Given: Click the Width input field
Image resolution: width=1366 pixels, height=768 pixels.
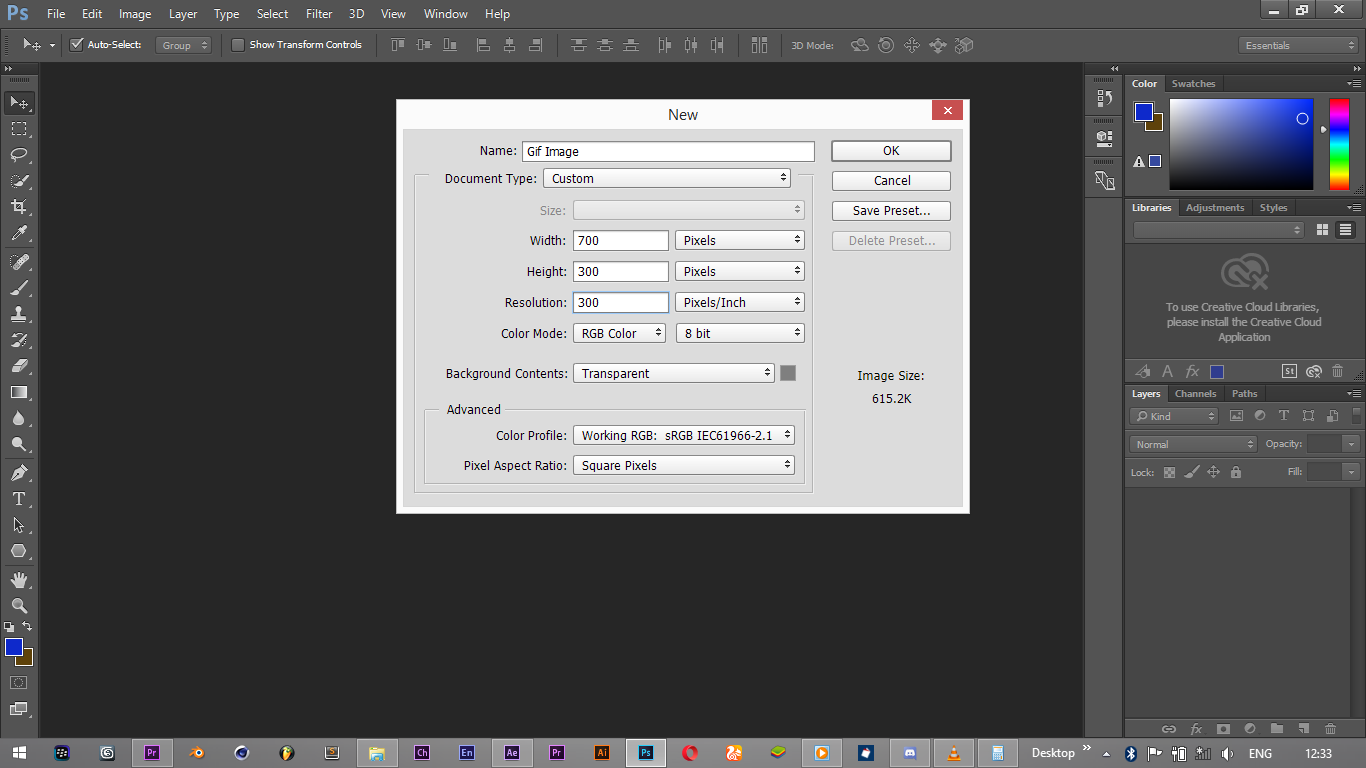Looking at the screenshot, I should tap(620, 240).
